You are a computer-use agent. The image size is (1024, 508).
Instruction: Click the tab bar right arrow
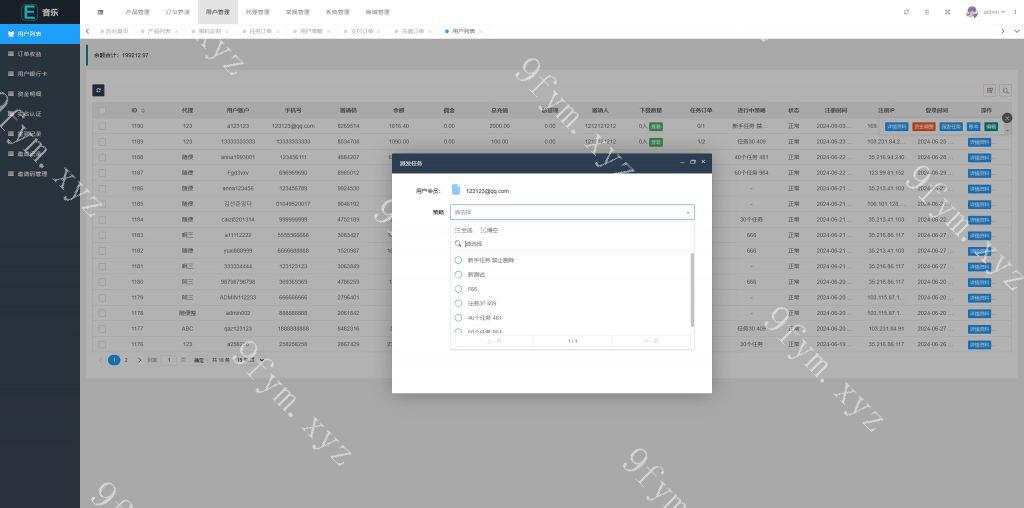[x=1003, y=31]
